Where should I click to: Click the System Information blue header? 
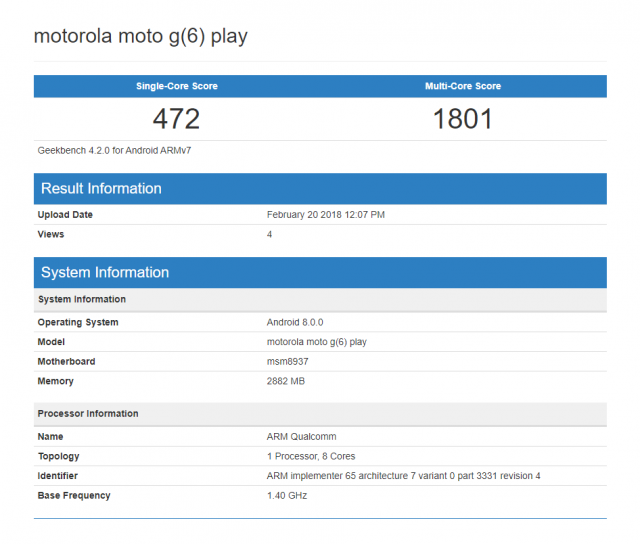pyautogui.click(x=320, y=272)
